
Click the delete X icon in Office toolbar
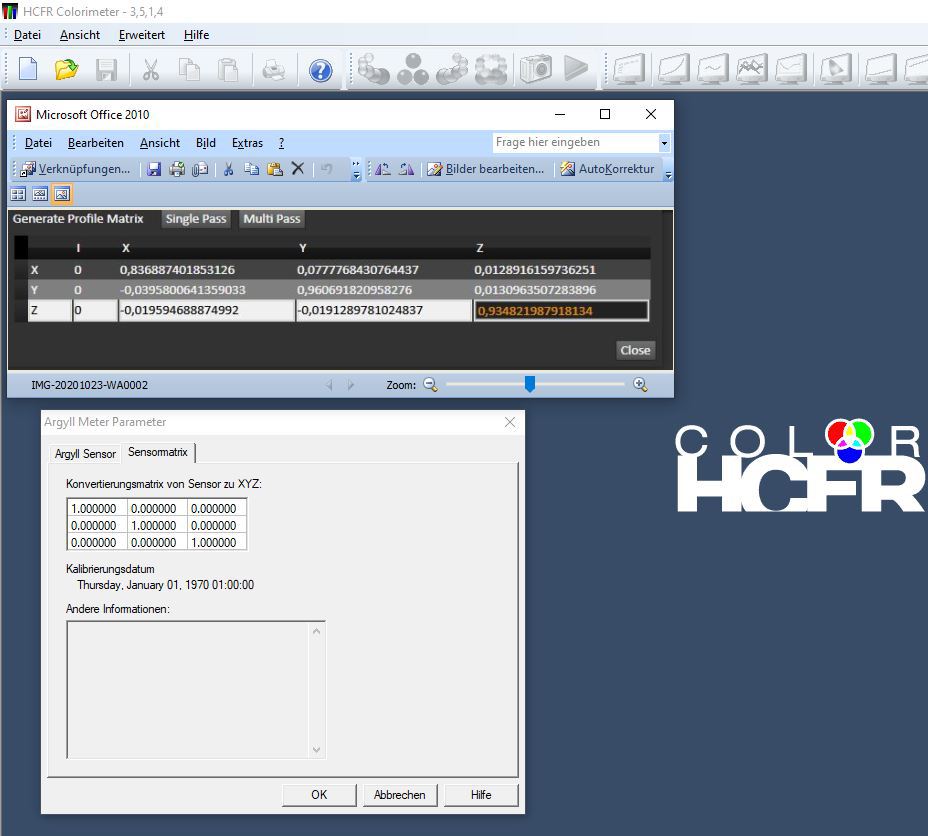297,169
